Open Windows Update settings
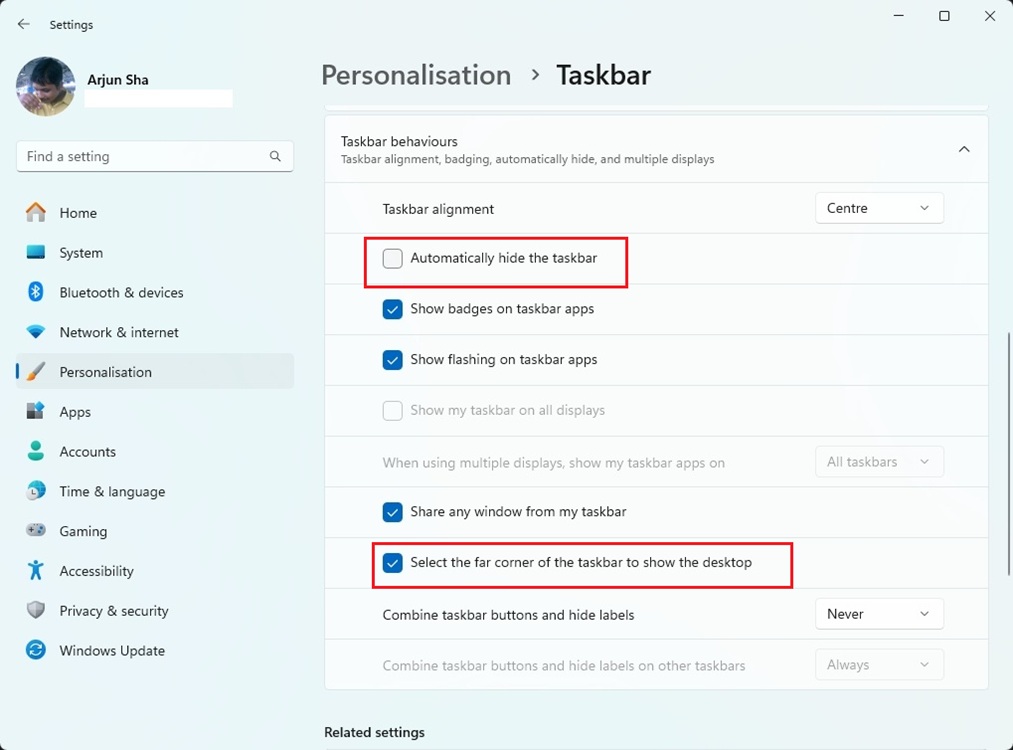1013x750 pixels. [154, 651]
